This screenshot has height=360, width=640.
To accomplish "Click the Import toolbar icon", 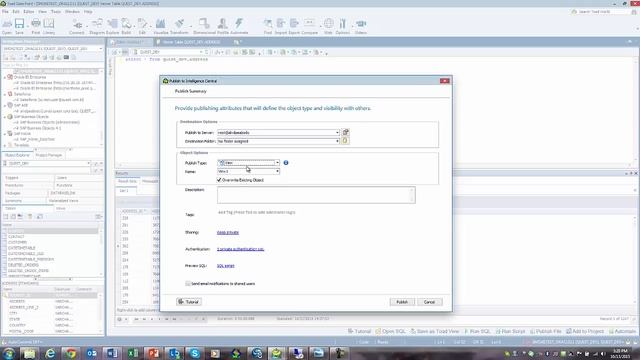I will [281, 27].
